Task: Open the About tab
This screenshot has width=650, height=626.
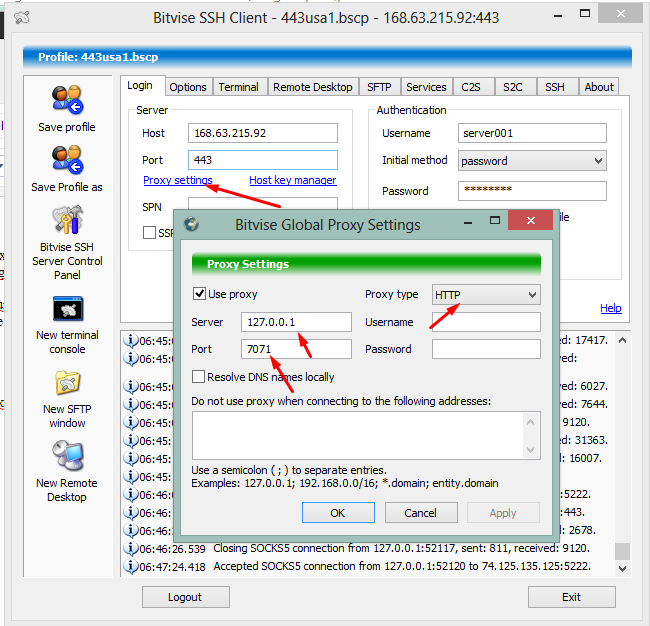Action: (x=599, y=87)
